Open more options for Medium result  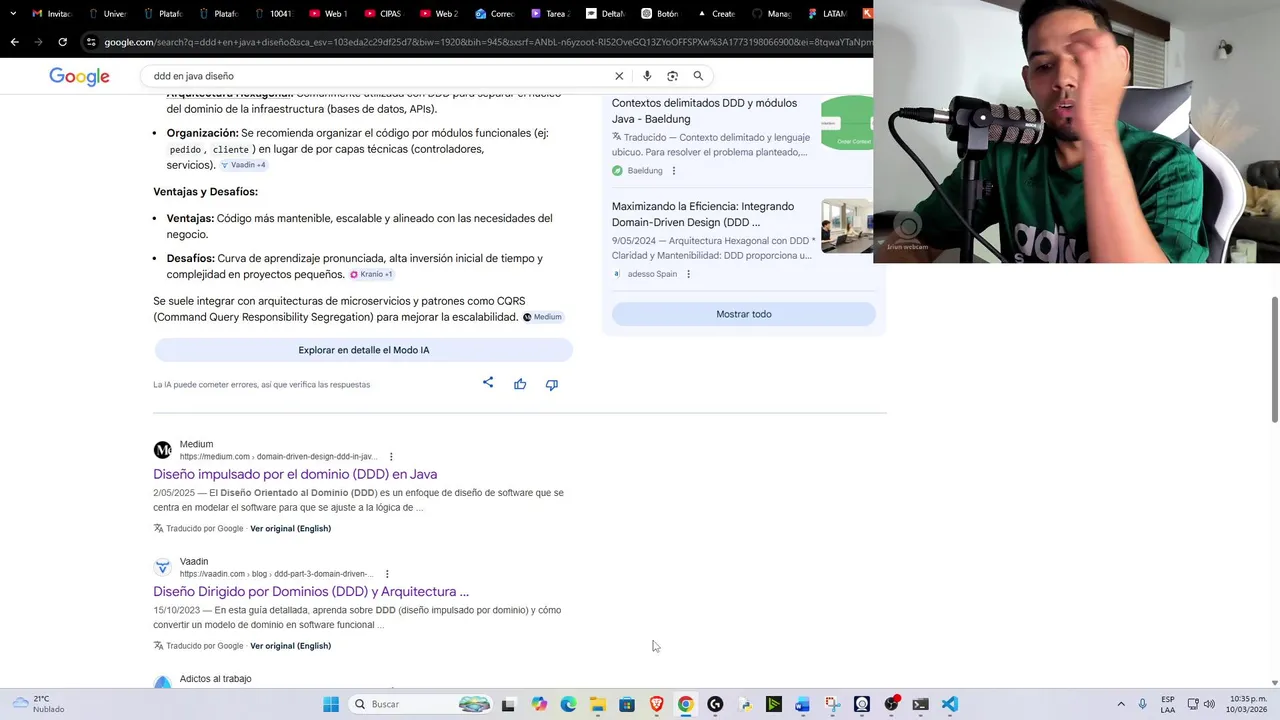point(391,457)
